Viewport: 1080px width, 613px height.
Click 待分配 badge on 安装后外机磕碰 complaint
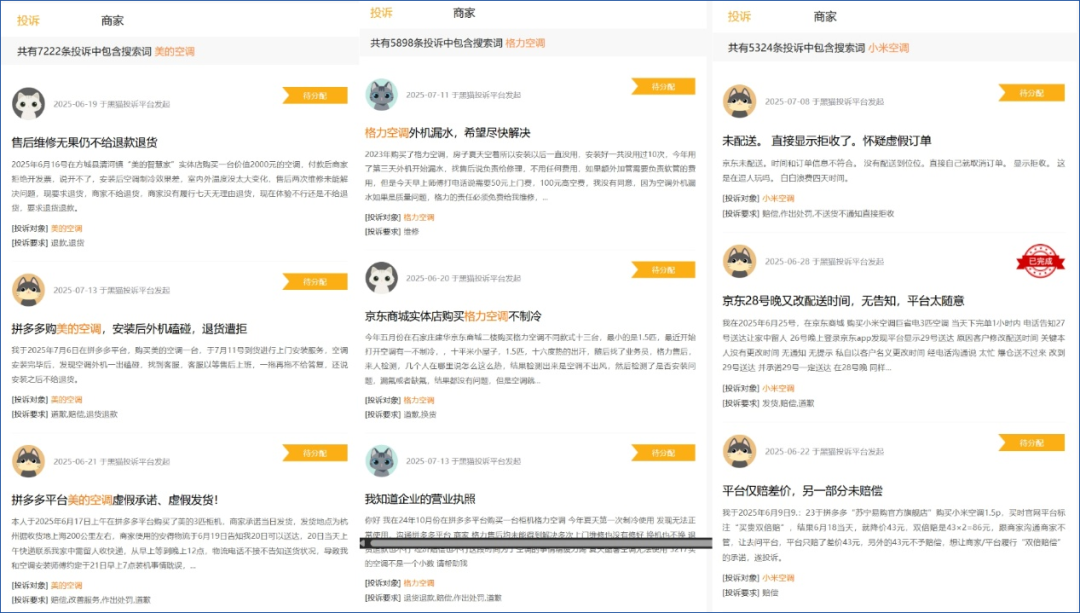[315, 282]
